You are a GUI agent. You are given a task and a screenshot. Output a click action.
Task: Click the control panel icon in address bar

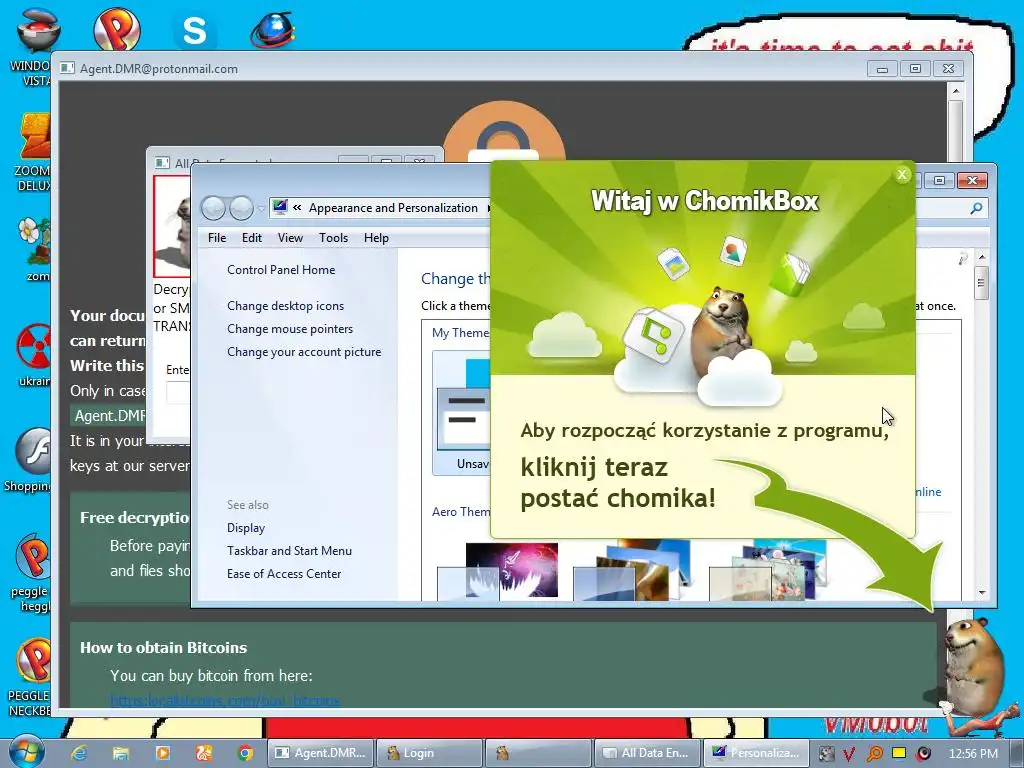pos(280,207)
